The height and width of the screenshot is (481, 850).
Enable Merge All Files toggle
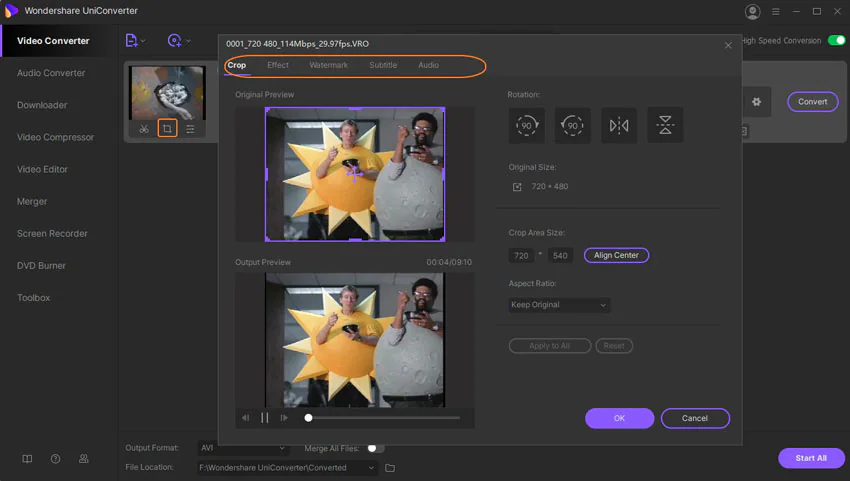[376, 449]
